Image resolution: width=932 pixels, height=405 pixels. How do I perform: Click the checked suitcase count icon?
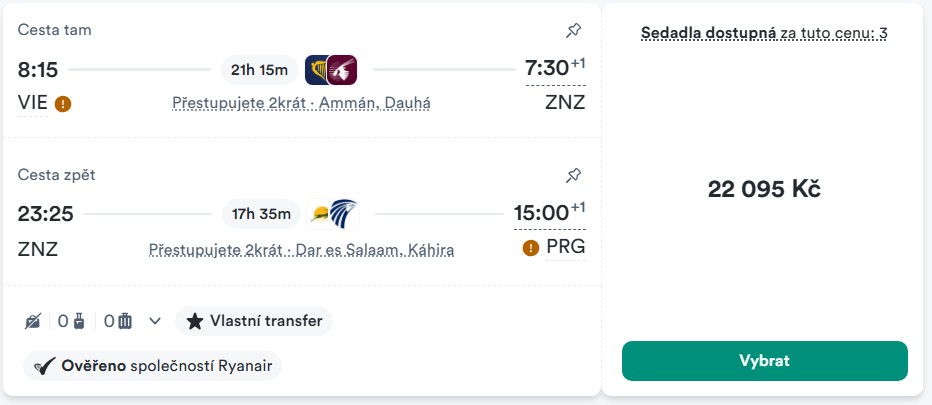tap(125, 321)
